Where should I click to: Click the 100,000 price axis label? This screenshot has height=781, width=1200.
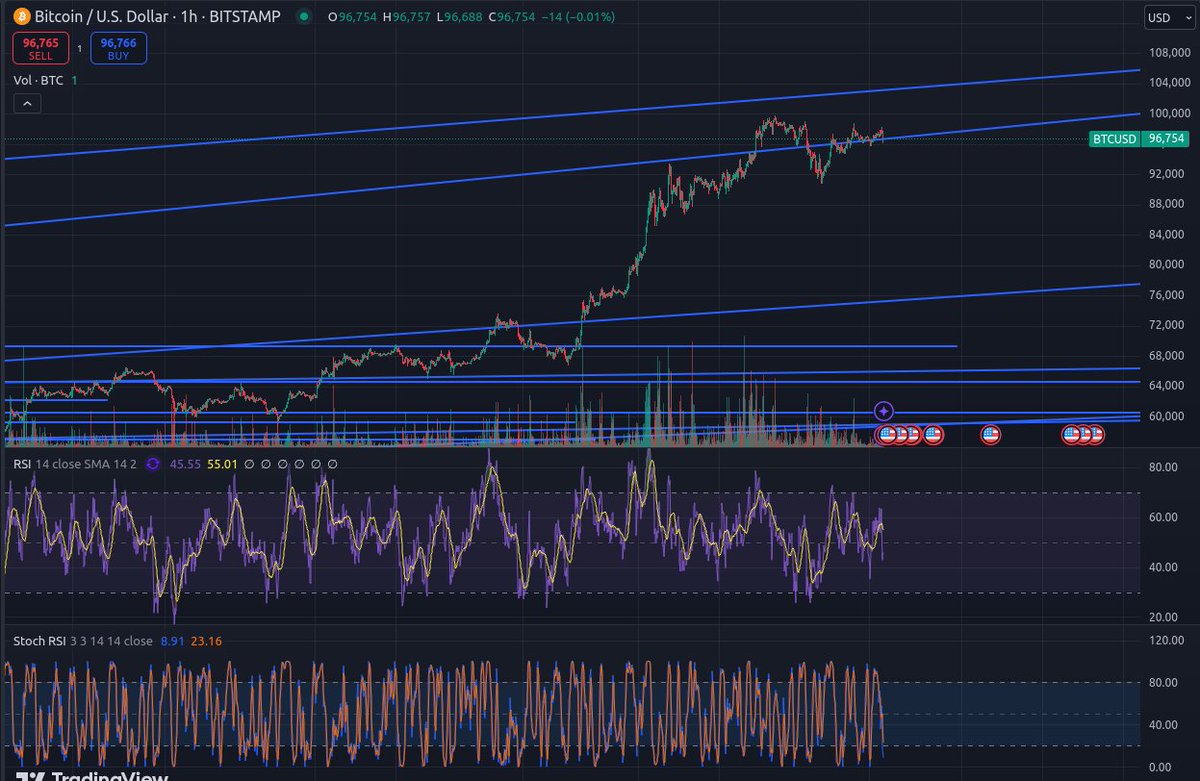click(1168, 114)
